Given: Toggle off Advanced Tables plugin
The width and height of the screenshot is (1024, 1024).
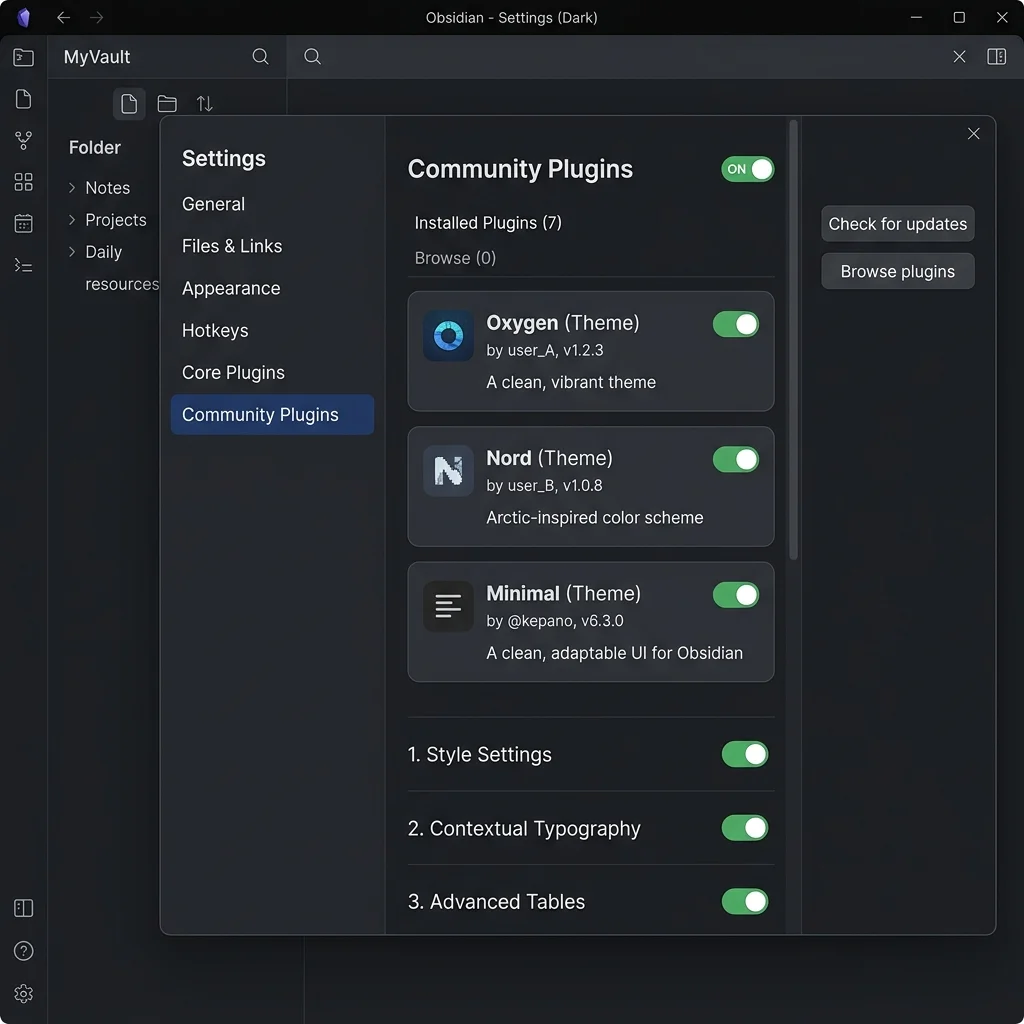Looking at the screenshot, I should 745,902.
